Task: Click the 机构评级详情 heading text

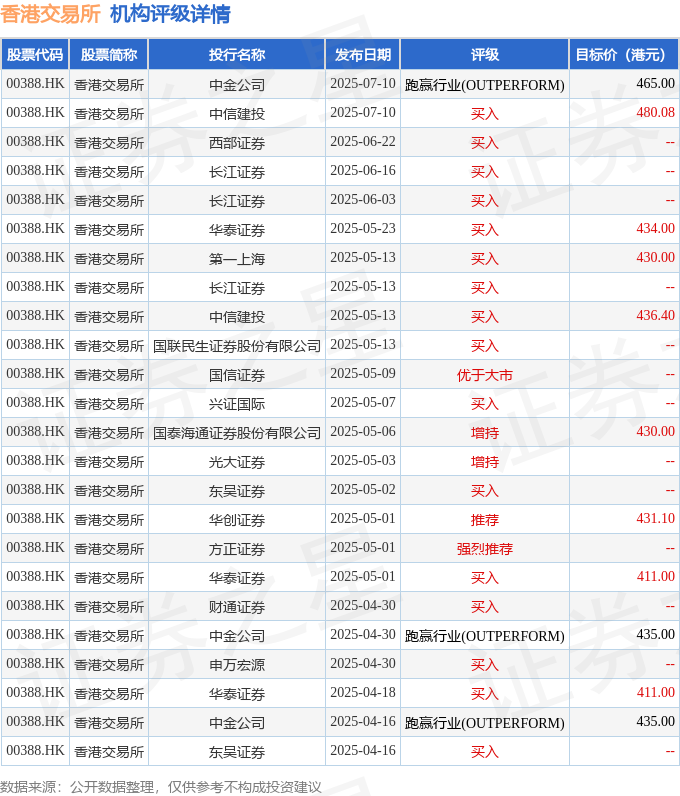Action: [170, 14]
